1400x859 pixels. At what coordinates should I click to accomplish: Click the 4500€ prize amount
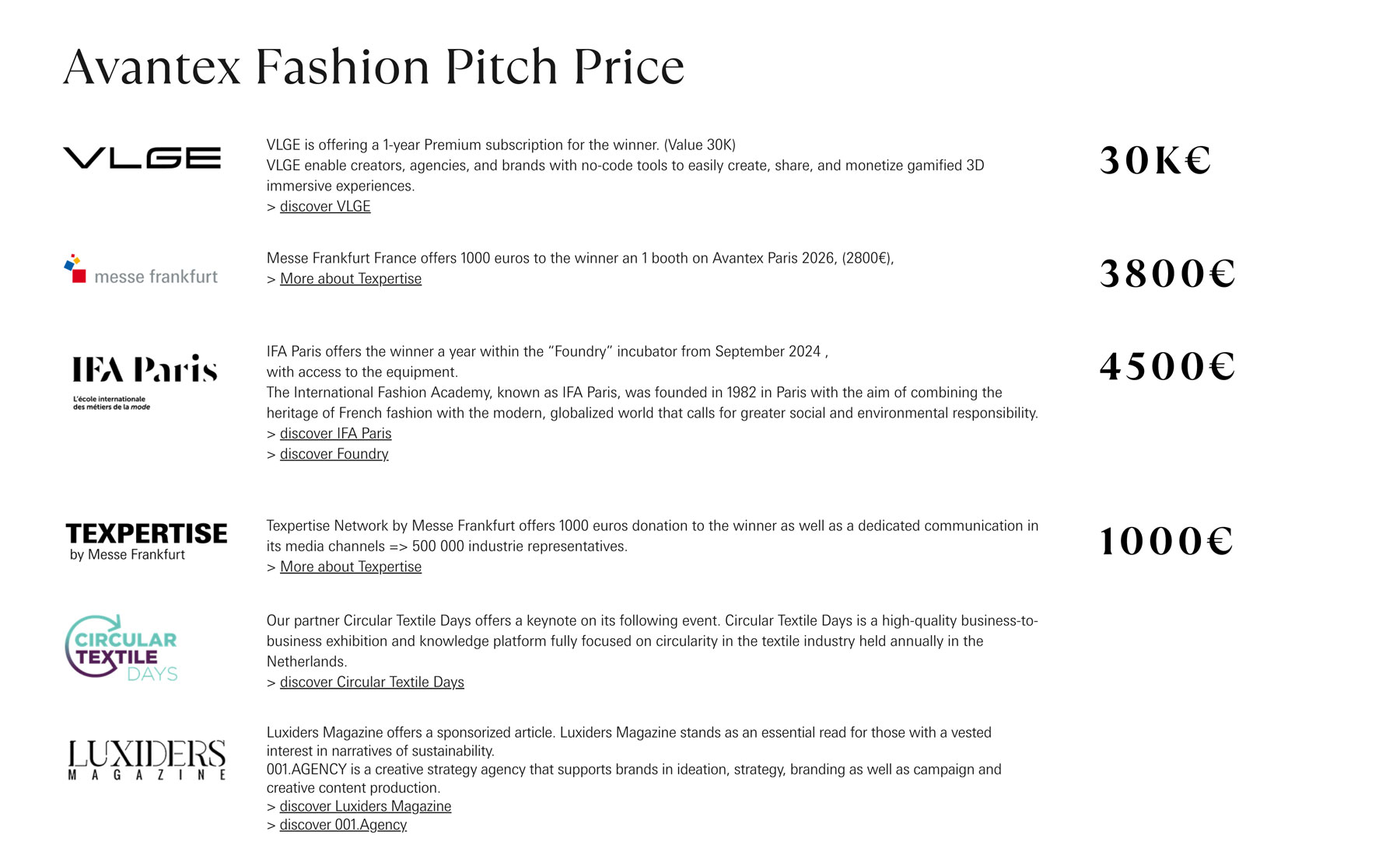[x=1167, y=366]
